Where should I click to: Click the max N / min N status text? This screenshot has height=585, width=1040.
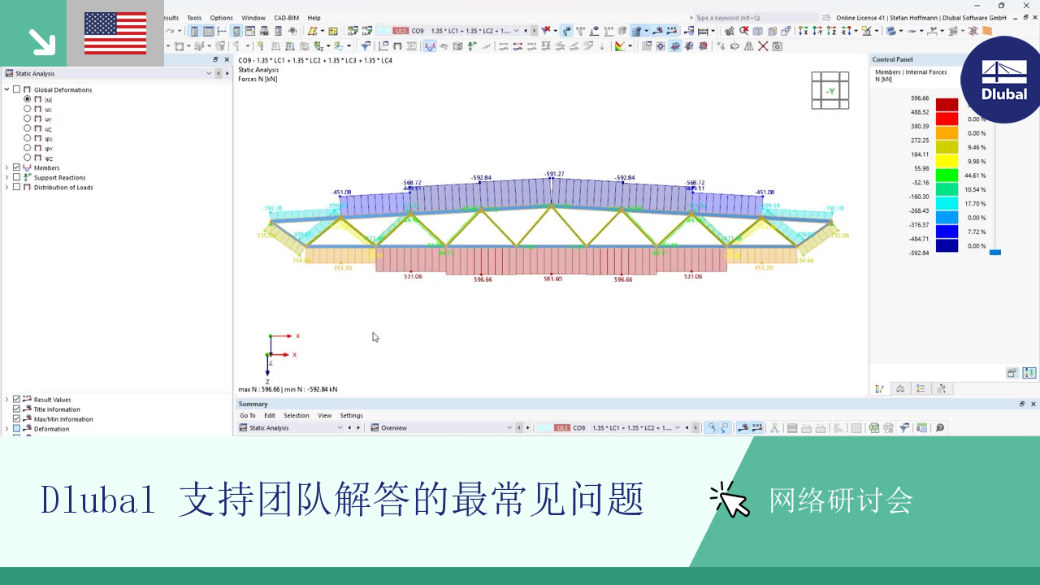coord(288,389)
